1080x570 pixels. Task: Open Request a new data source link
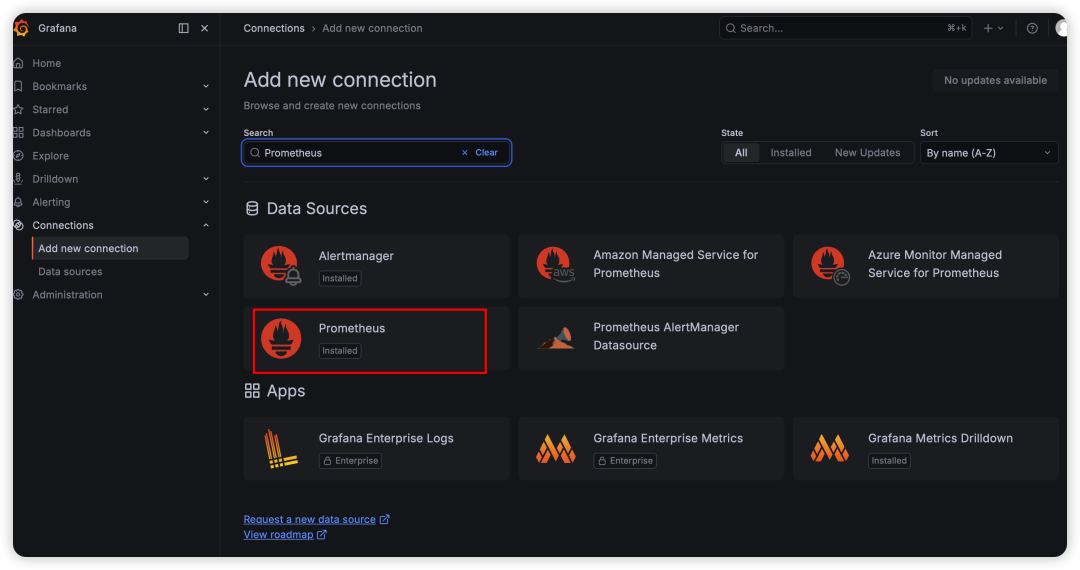click(x=316, y=520)
